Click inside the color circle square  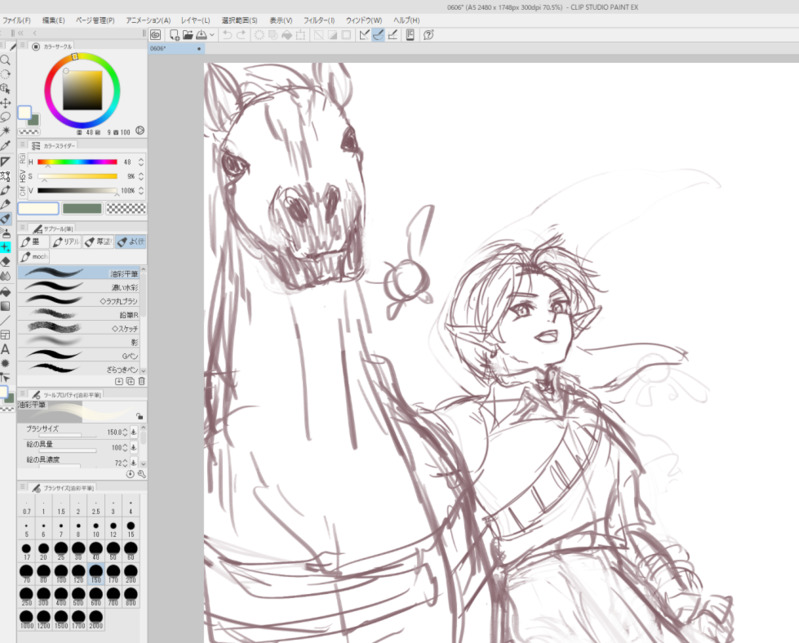[83, 90]
